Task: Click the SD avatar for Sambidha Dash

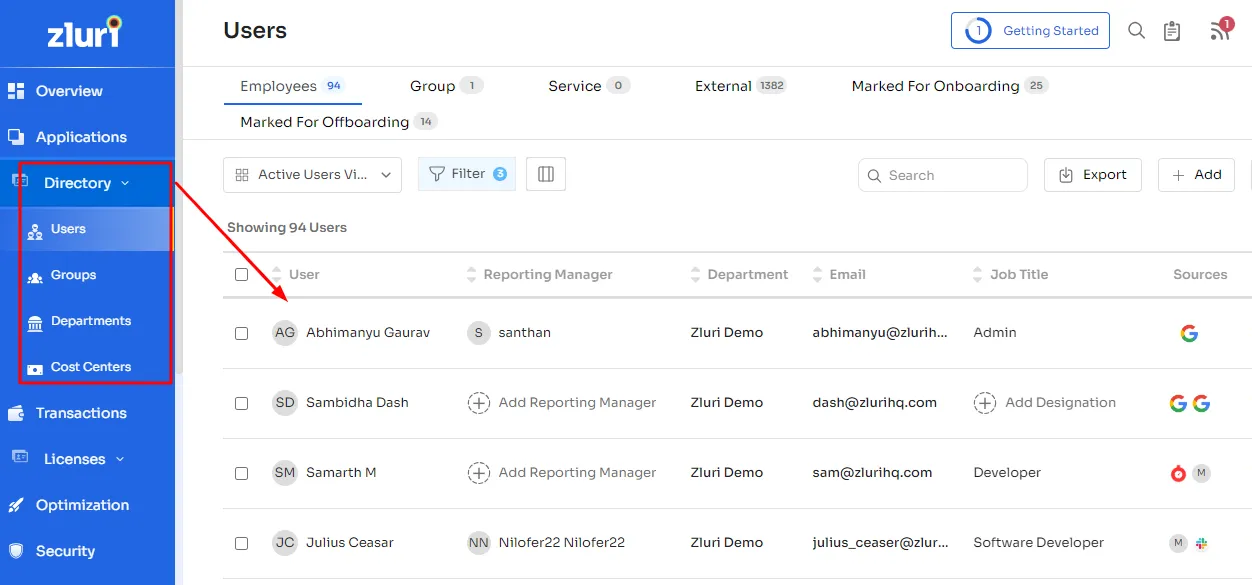Action: click(285, 403)
